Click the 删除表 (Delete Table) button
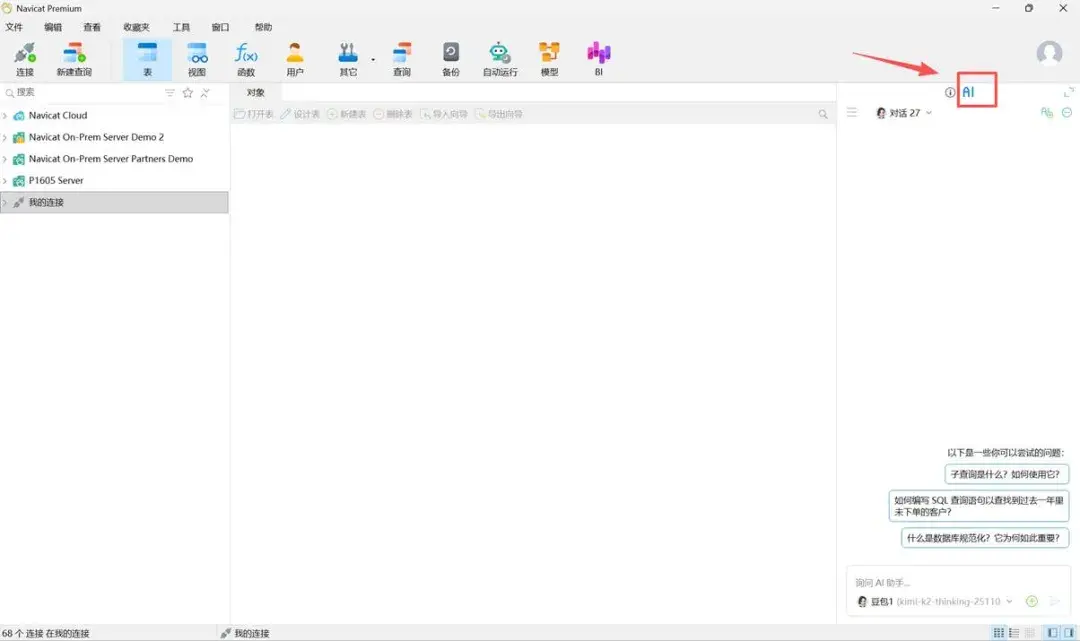1080x641 pixels. click(x=393, y=114)
